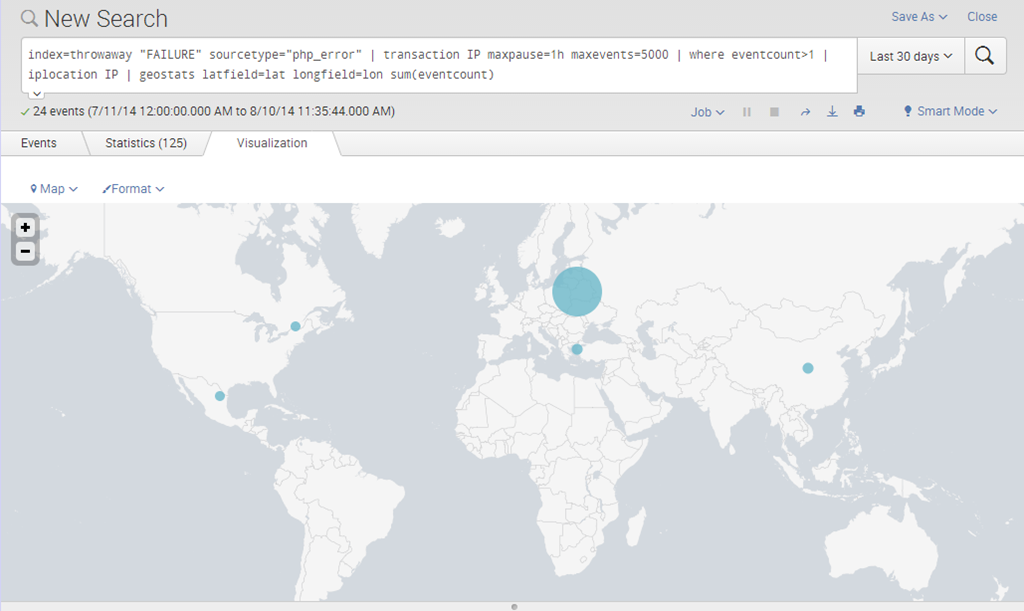Expand the search box with the chevron
1024x611 pixels.
pos(37,94)
